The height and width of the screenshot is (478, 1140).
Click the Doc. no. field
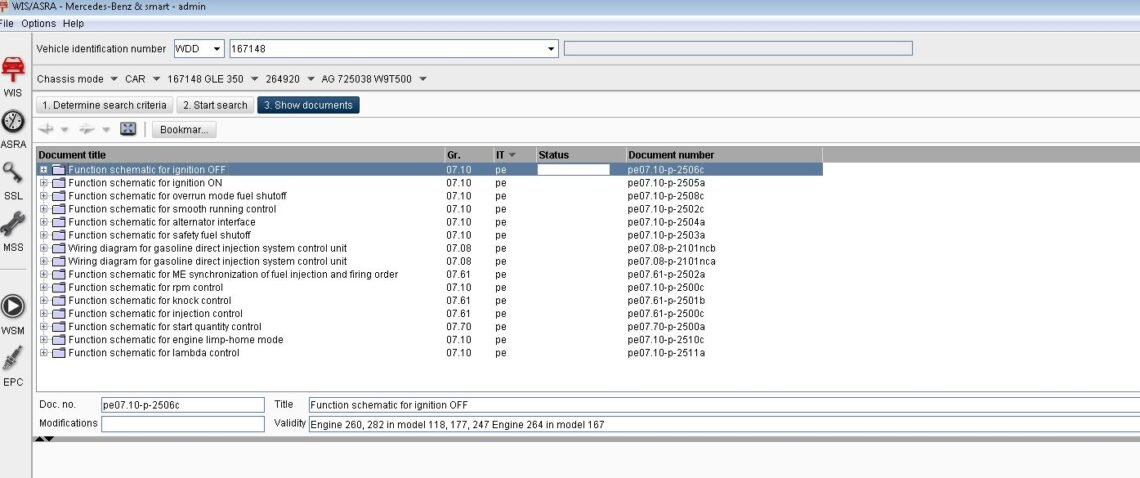click(x=182, y=405)
